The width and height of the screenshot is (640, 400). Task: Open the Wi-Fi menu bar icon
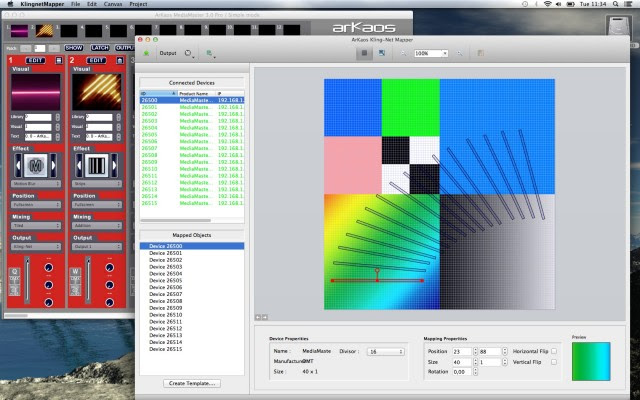[x=548, y=4]
